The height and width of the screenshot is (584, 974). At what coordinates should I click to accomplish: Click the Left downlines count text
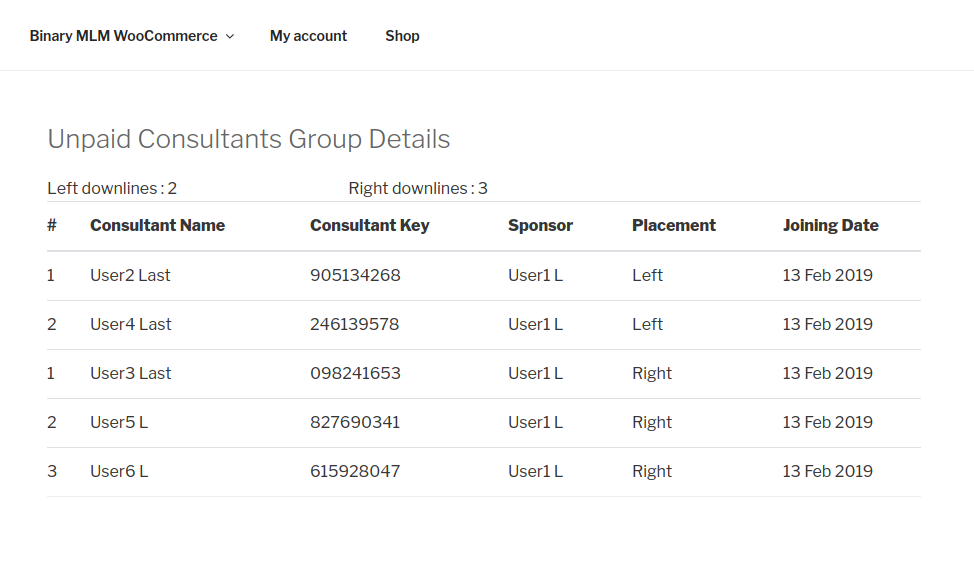[x=112, y=188]
